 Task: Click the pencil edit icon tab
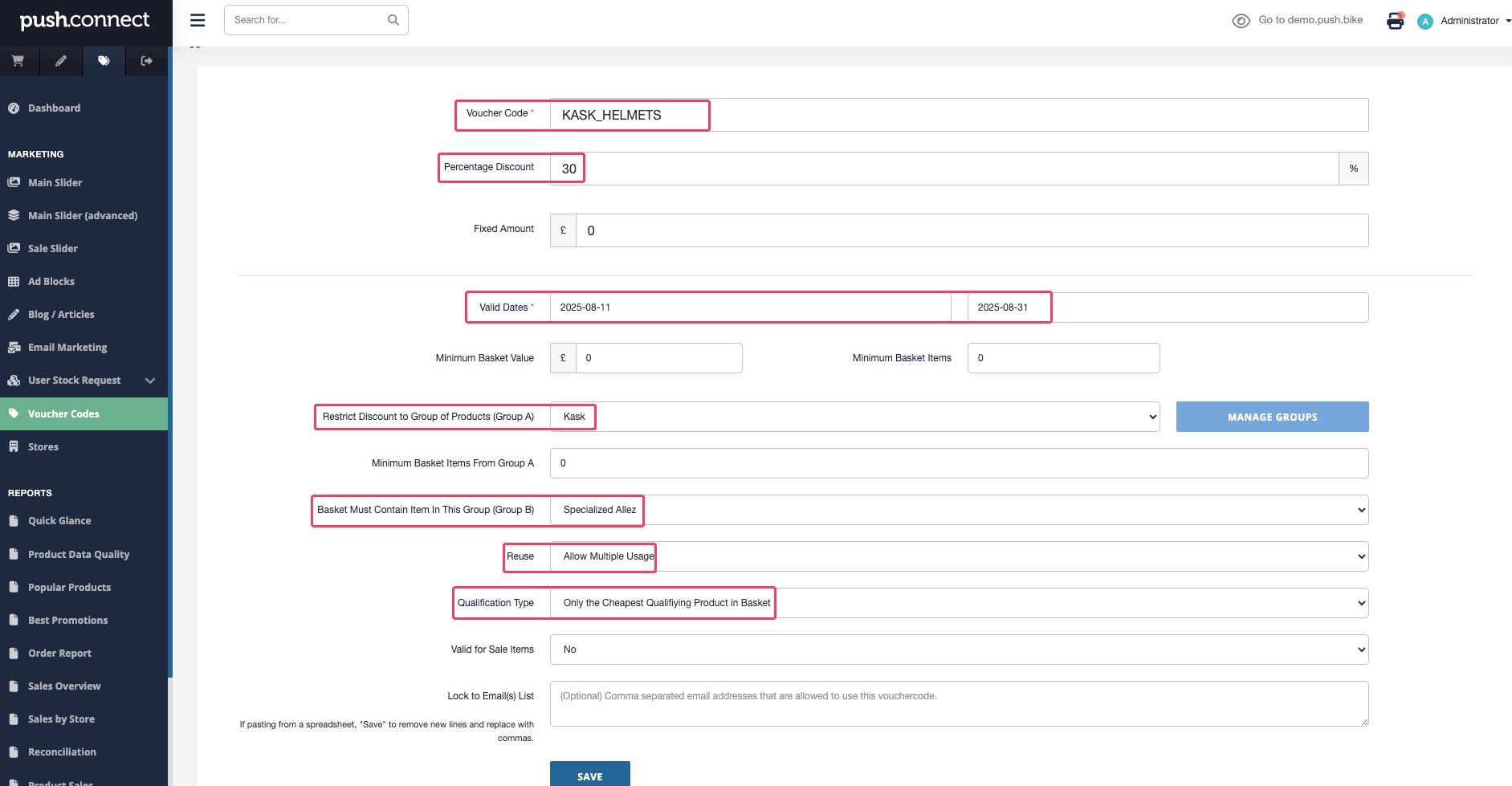(x=61, y=61)
